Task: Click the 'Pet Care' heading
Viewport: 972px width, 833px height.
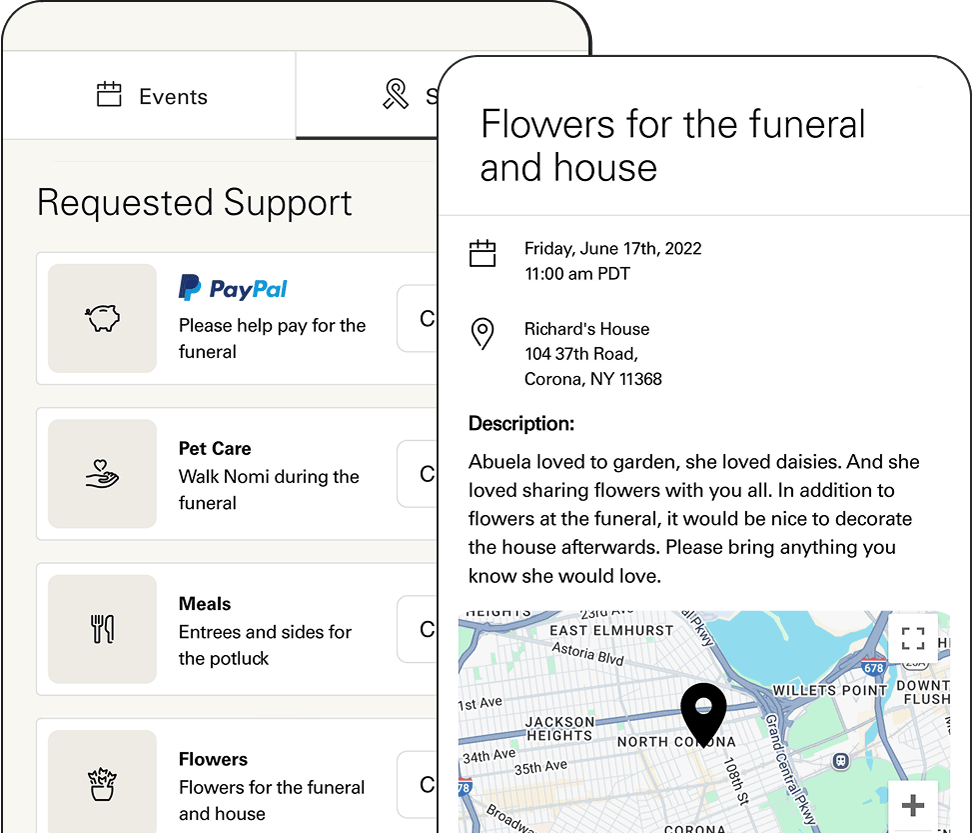Action: (215, 448)
